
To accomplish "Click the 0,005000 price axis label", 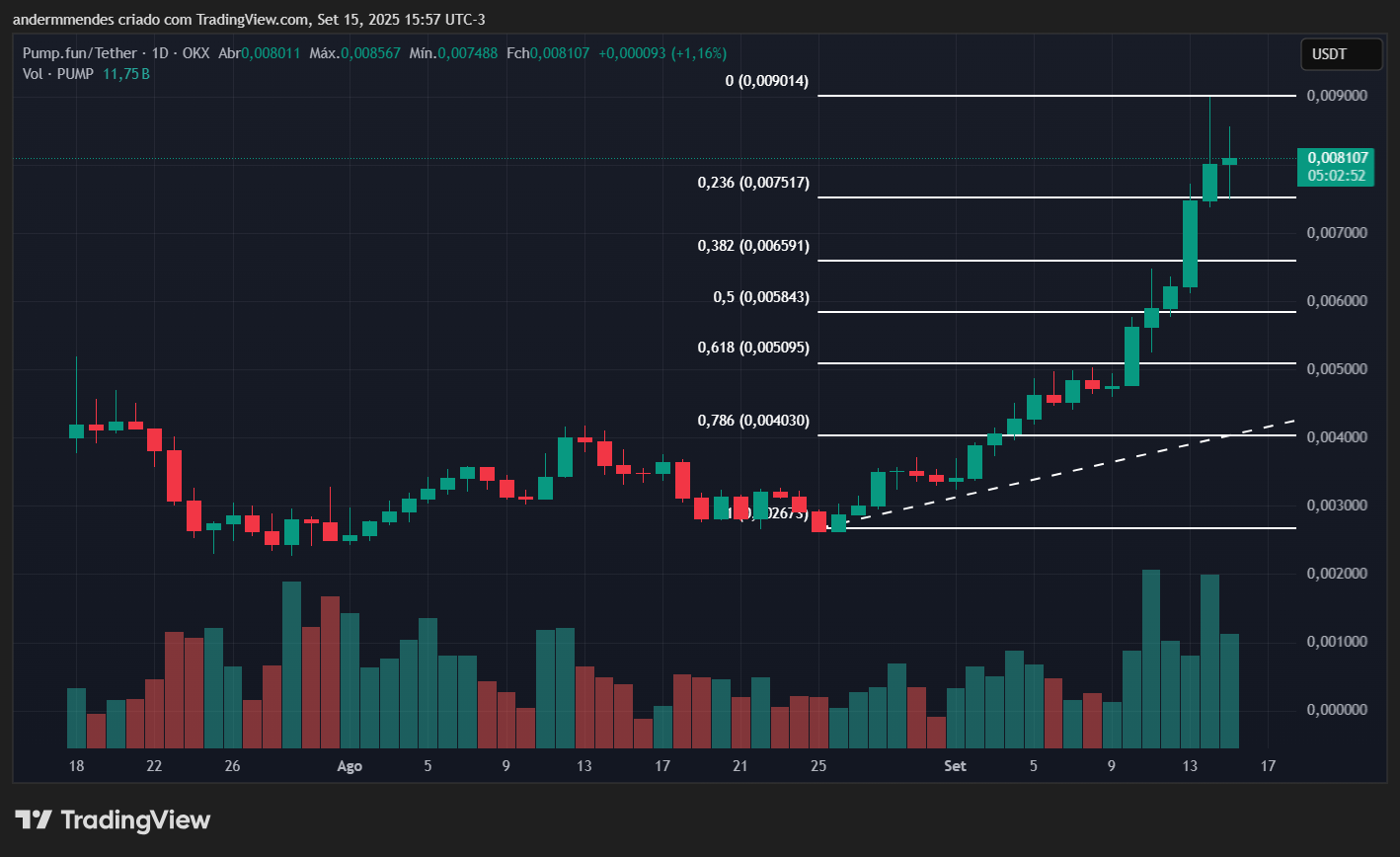I will pos(1336,369).
